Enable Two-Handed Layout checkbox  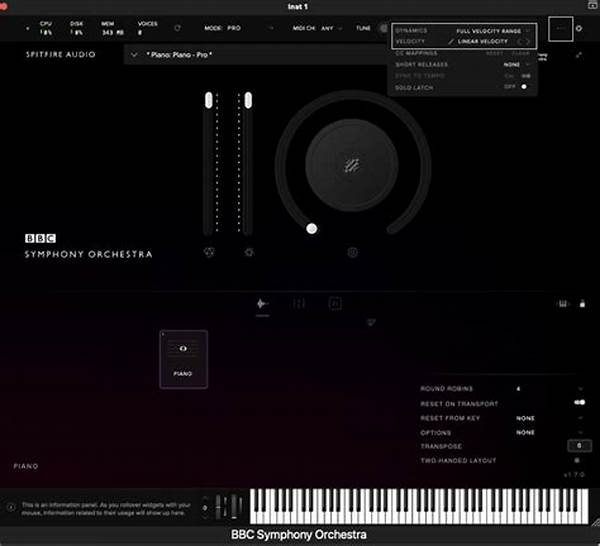pos(577,460)
